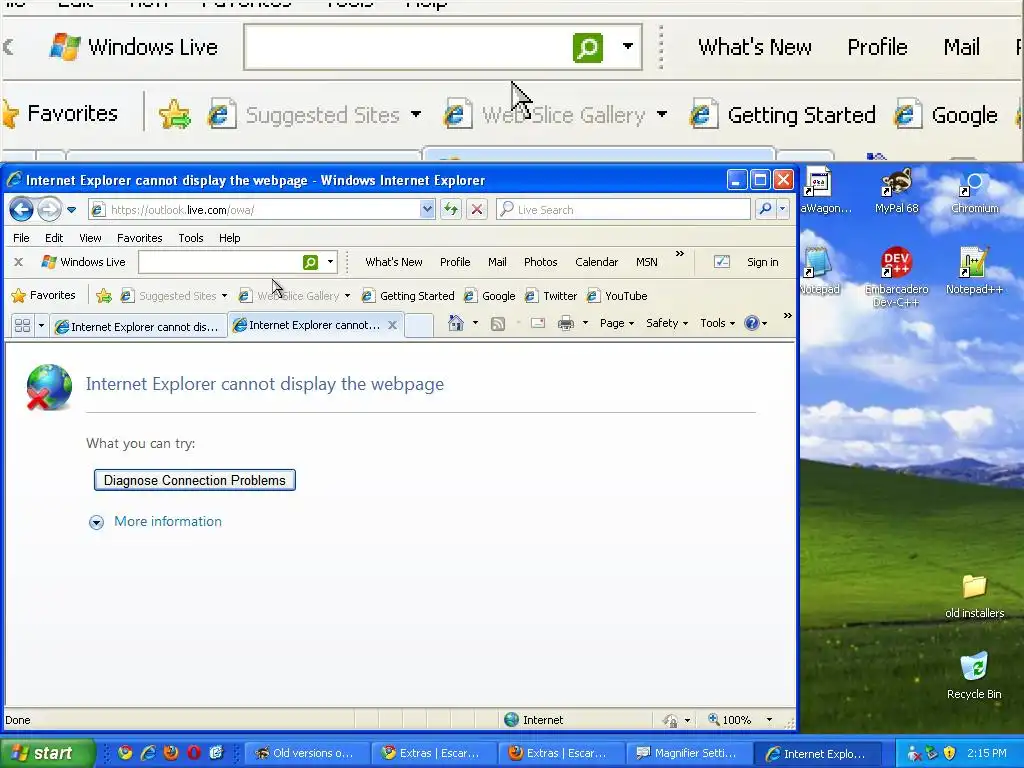
Task: Open a new blank tab
Action: pos(419,325)
